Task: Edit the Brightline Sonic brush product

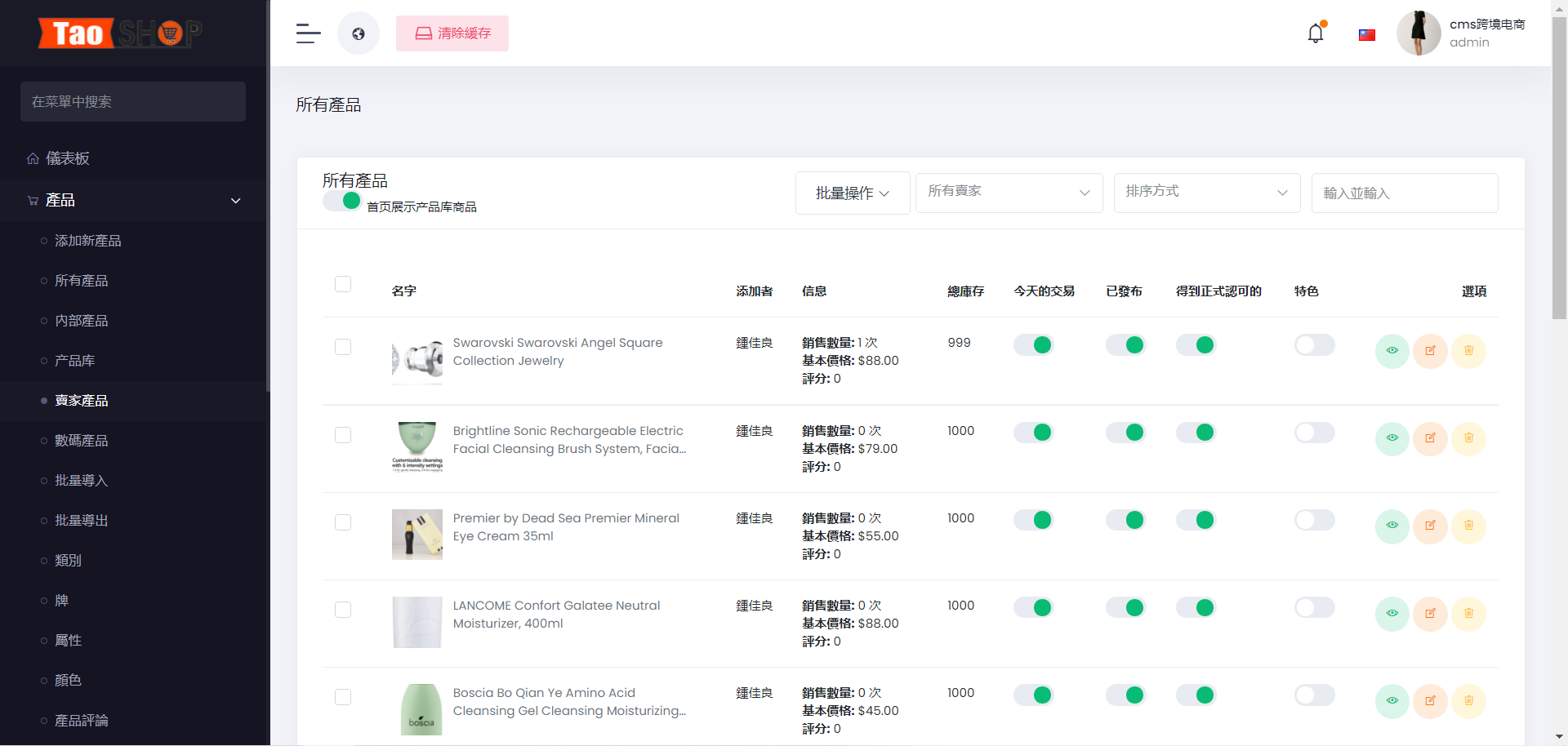Action: coord(1430,438)
